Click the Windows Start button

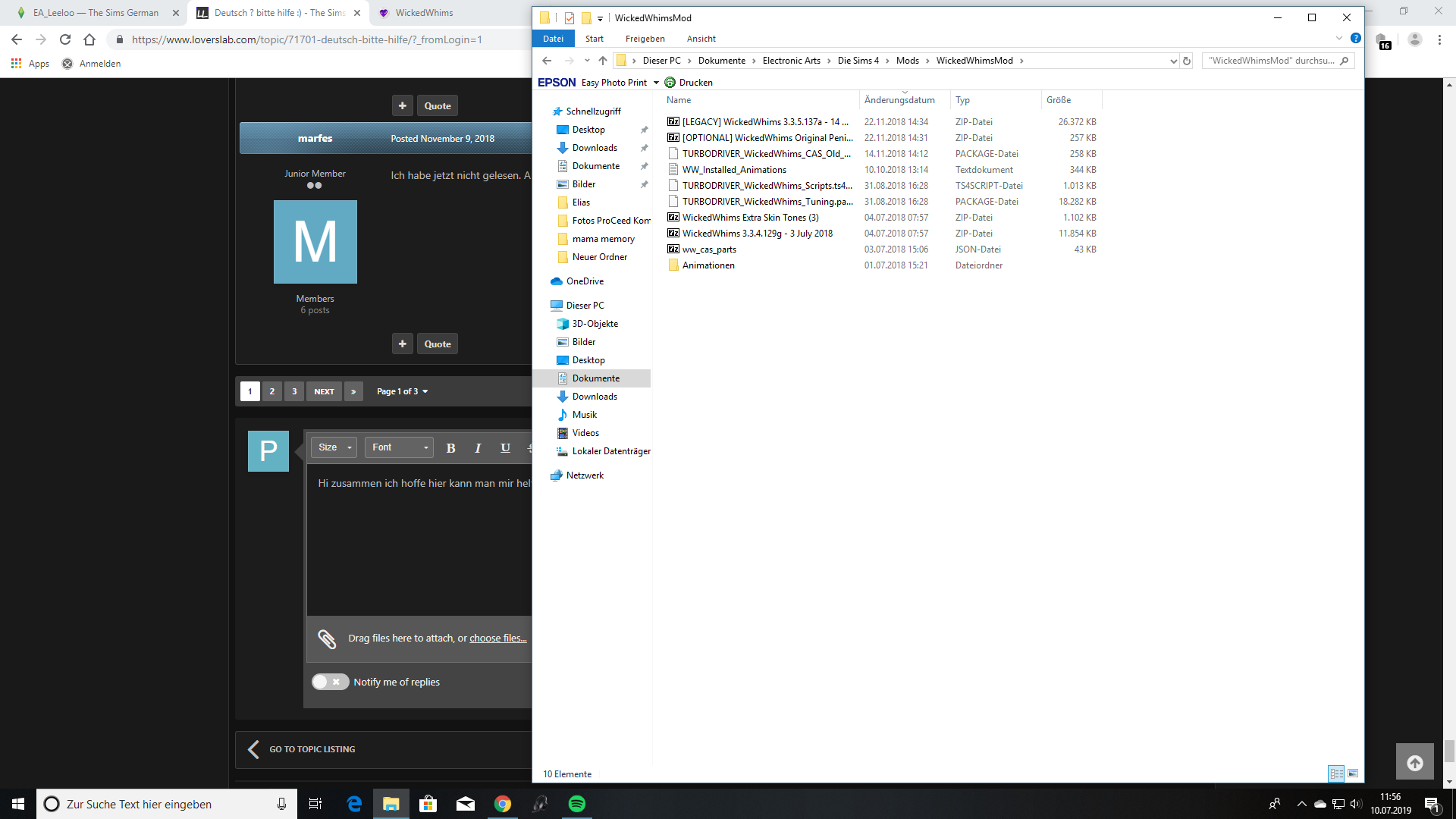(18, 804)
